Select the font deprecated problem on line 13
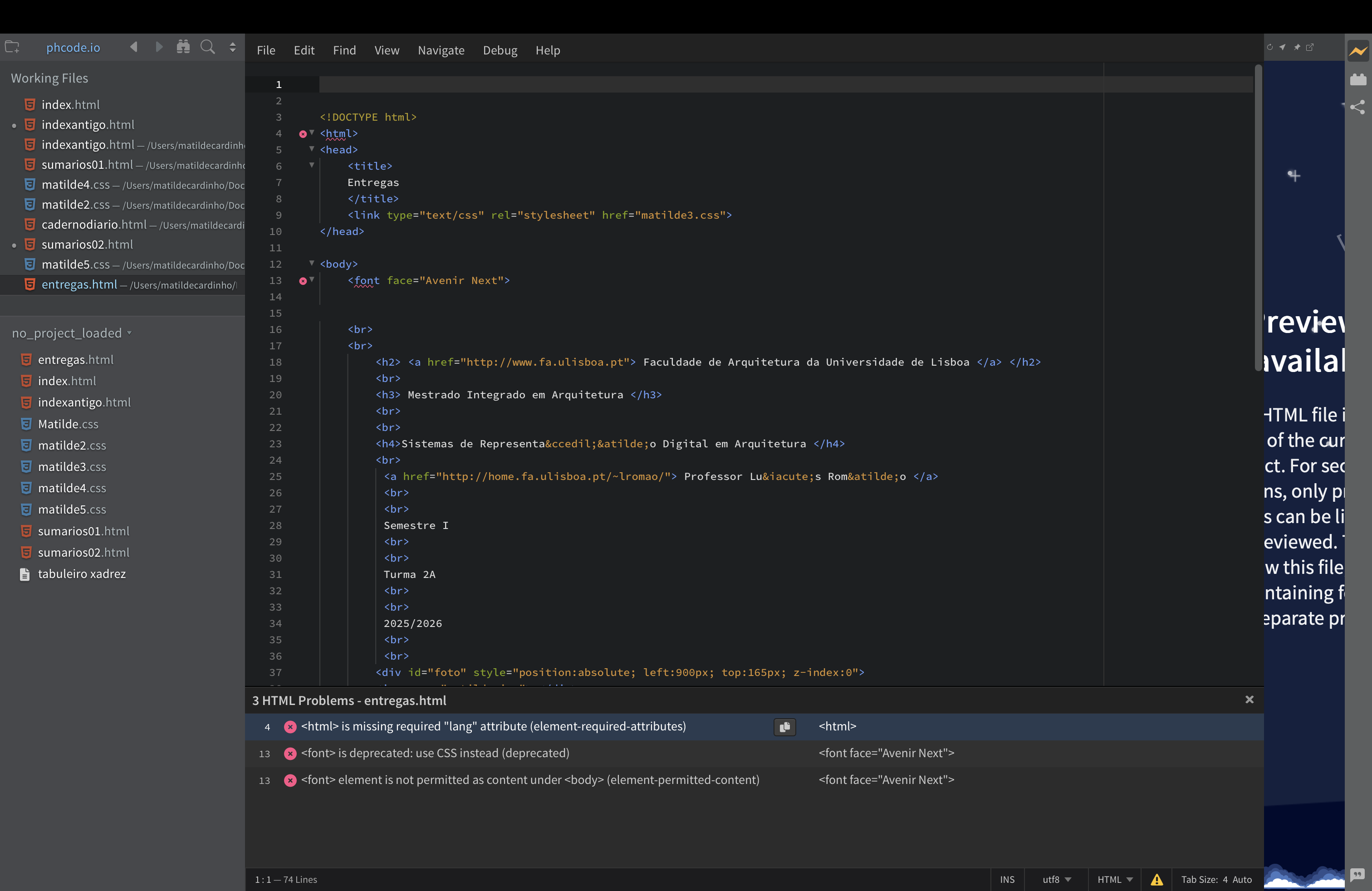This screenshot has width=1372, height=891. coord(435,753)
